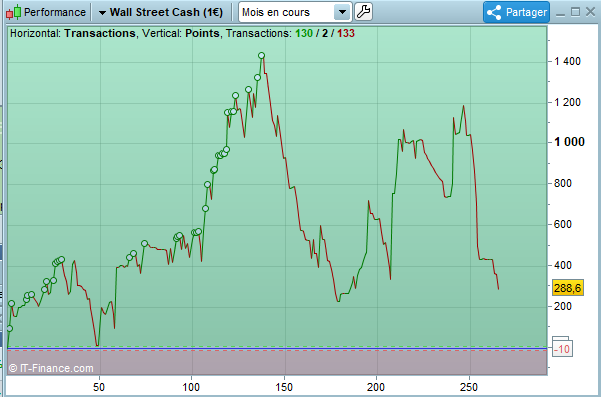Open the wrench settings icon
The image size is (601, 397).
tap(363, 12)
